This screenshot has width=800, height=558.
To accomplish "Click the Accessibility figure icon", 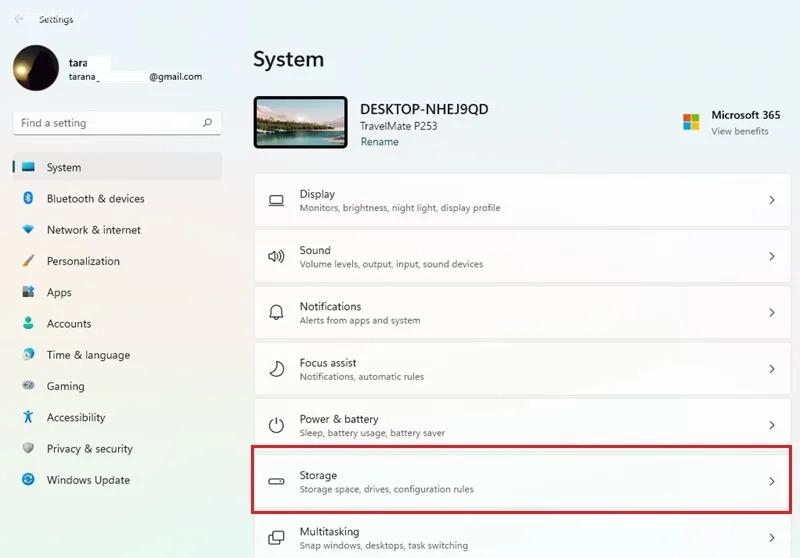I will 28,417.
